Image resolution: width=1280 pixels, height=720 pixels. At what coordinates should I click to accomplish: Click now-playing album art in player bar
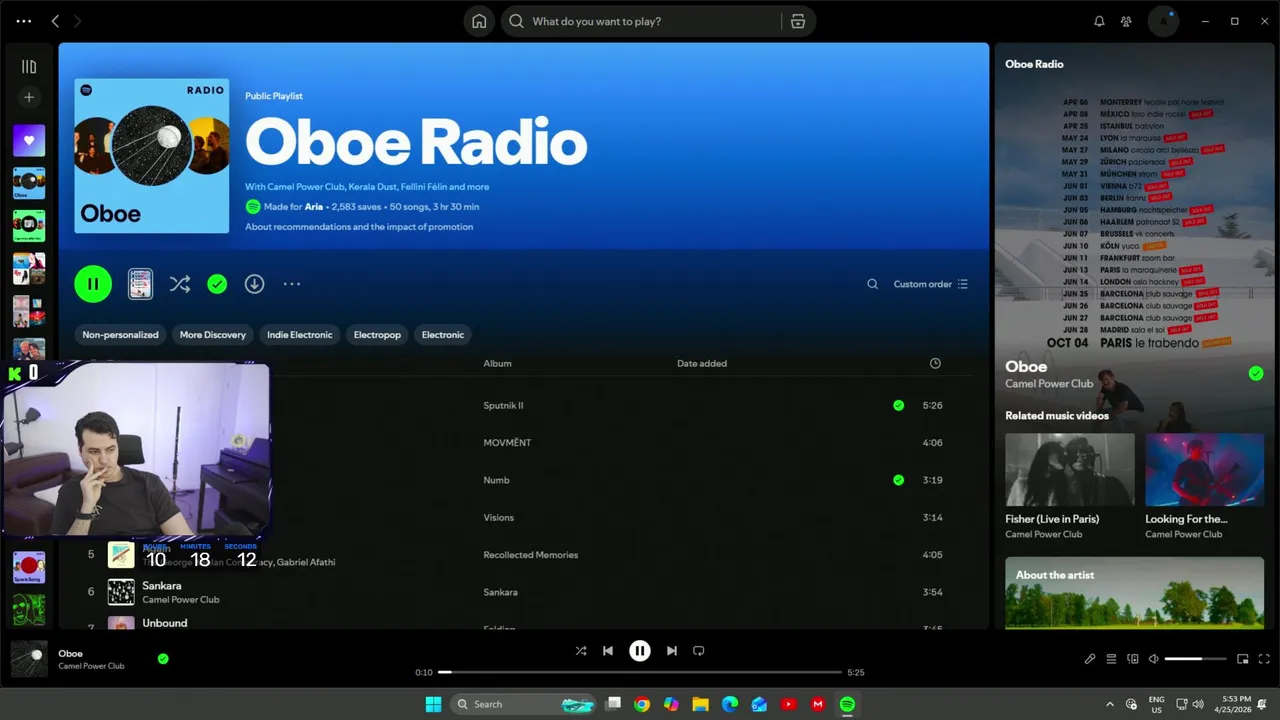point(29,659)
